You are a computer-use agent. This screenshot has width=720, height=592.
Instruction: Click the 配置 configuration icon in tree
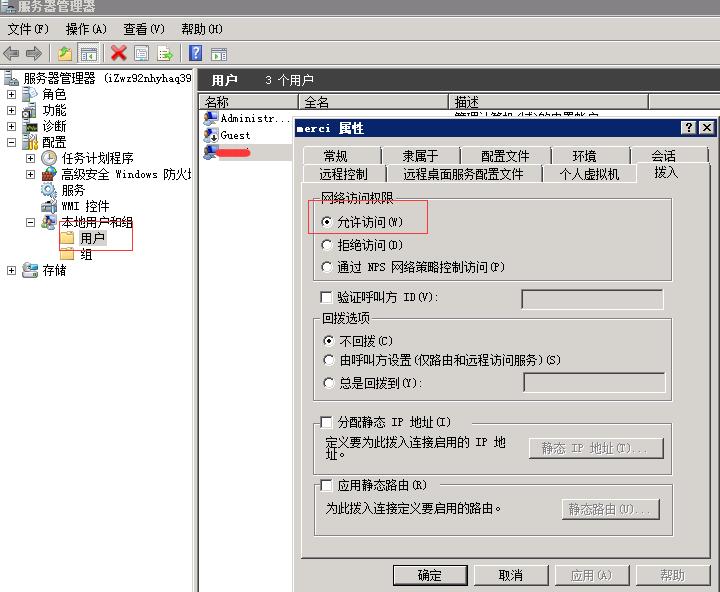30,142
